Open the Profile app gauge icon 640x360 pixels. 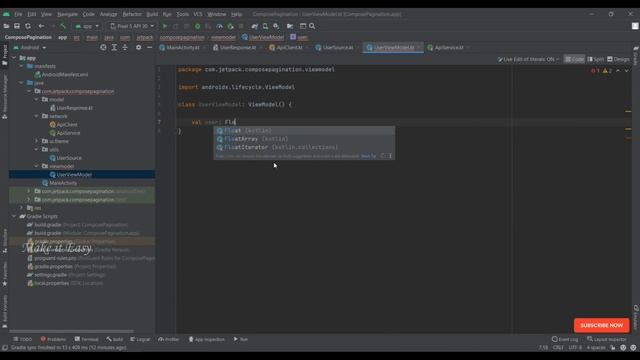[219, 26]
